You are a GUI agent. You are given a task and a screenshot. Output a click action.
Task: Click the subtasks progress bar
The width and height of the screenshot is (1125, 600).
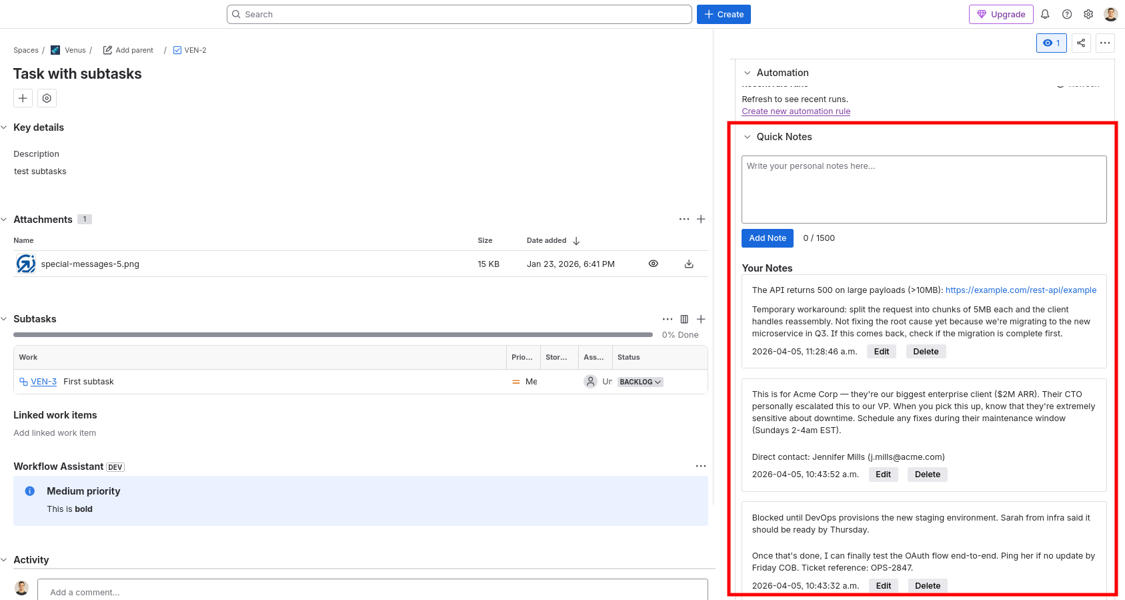[x=333, y=334]
